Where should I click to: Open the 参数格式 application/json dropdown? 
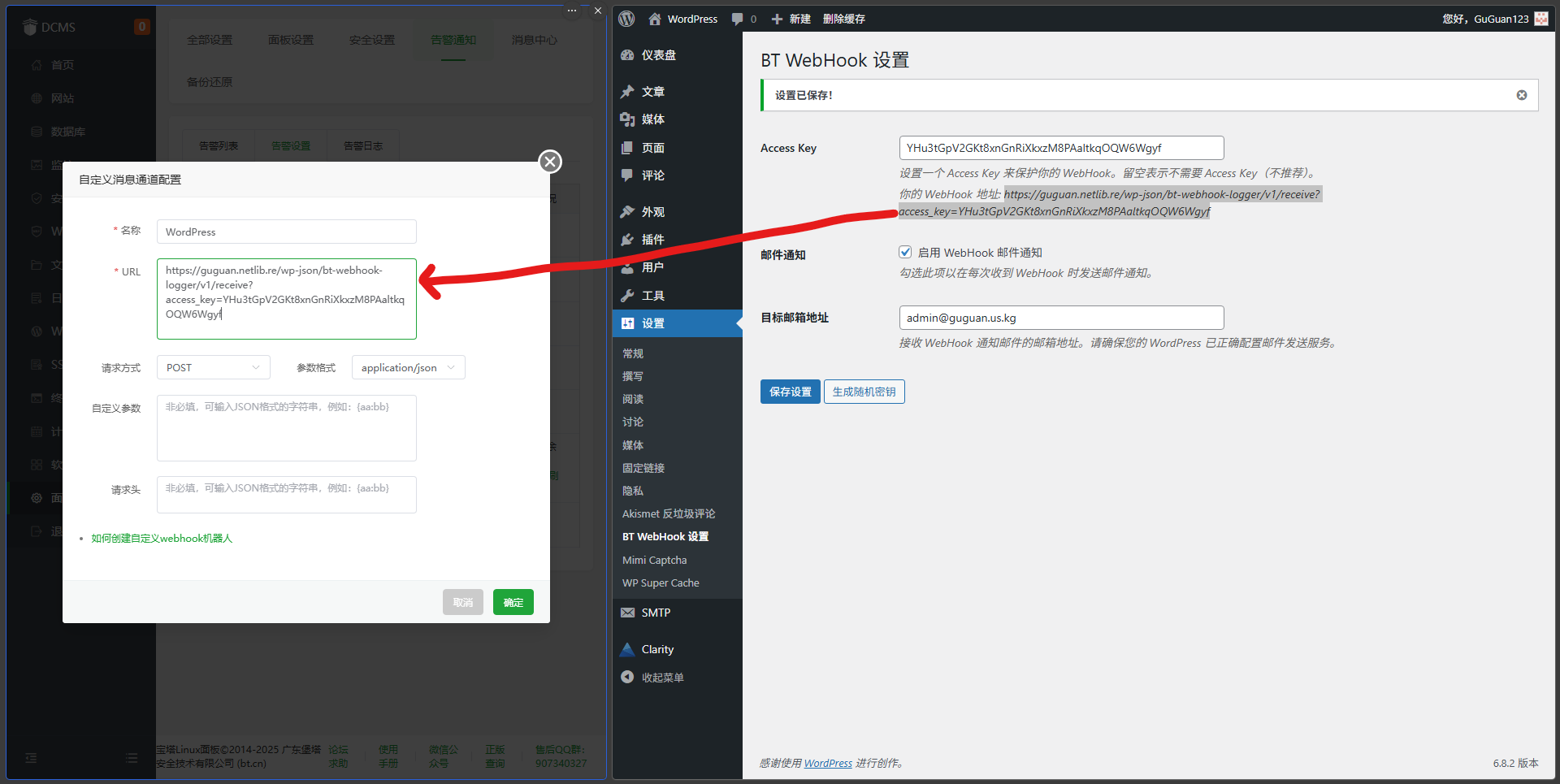(408, 367)
